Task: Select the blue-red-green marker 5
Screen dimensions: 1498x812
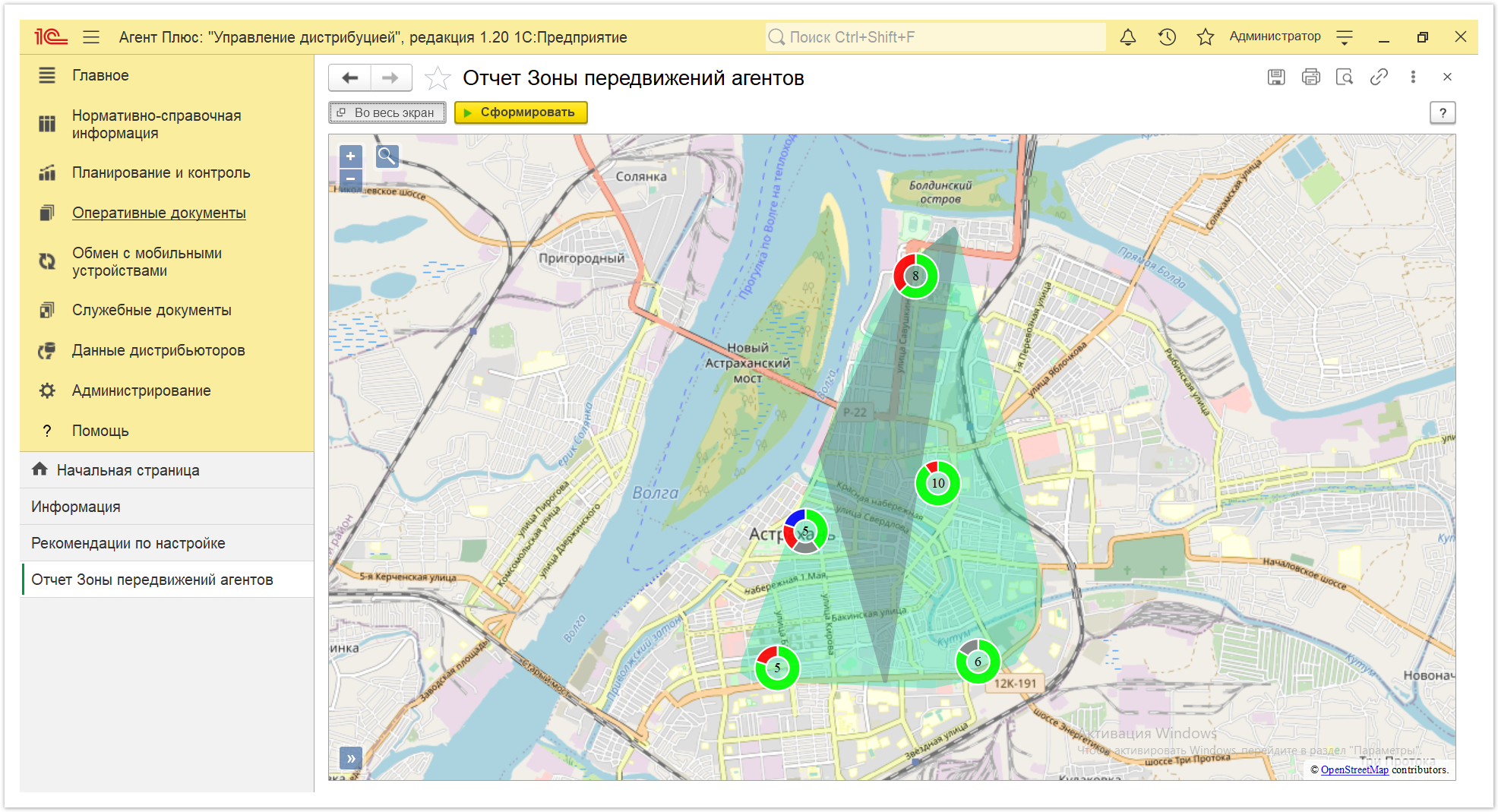Action: [805, 531]
